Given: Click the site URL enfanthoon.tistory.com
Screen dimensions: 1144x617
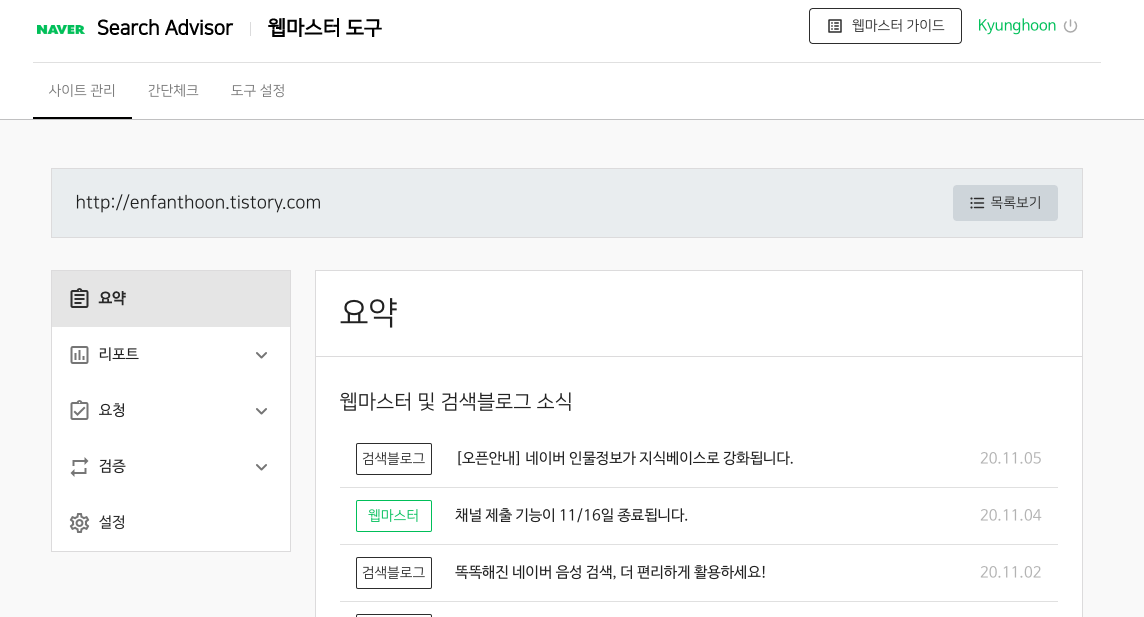Looking at the screenshot, I should [198, 202].
